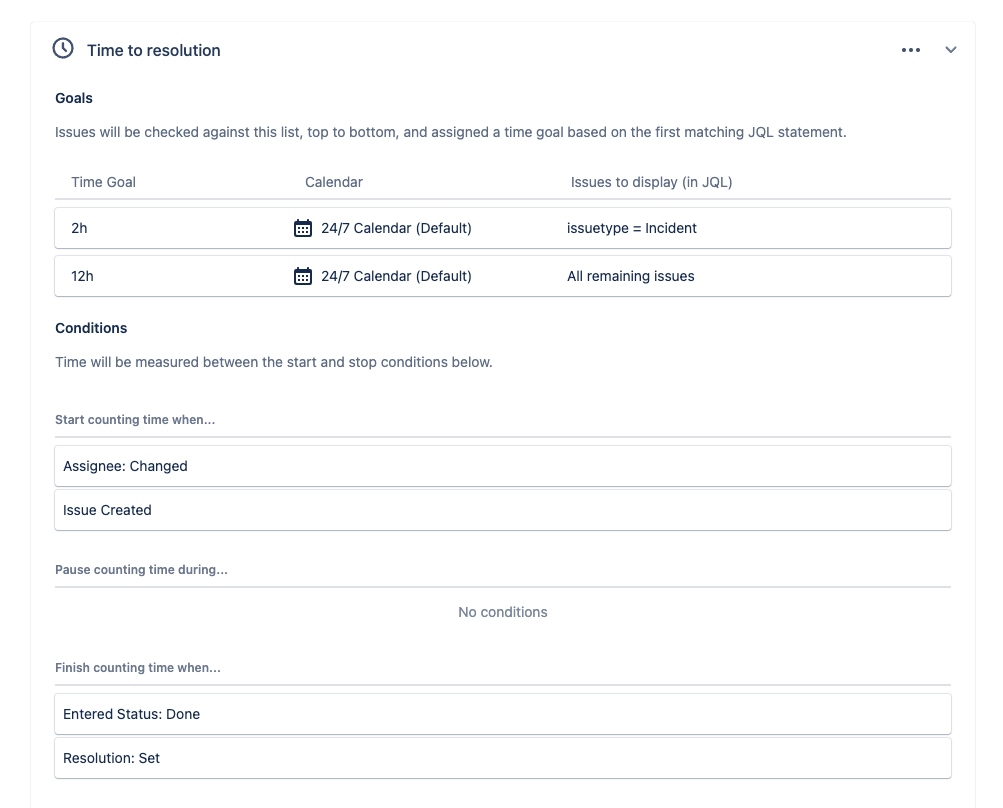Screen dimensions: 1003x808
Task: Select the 2h time goal cell
Action: pyautogui.click(x=80, y=228)
